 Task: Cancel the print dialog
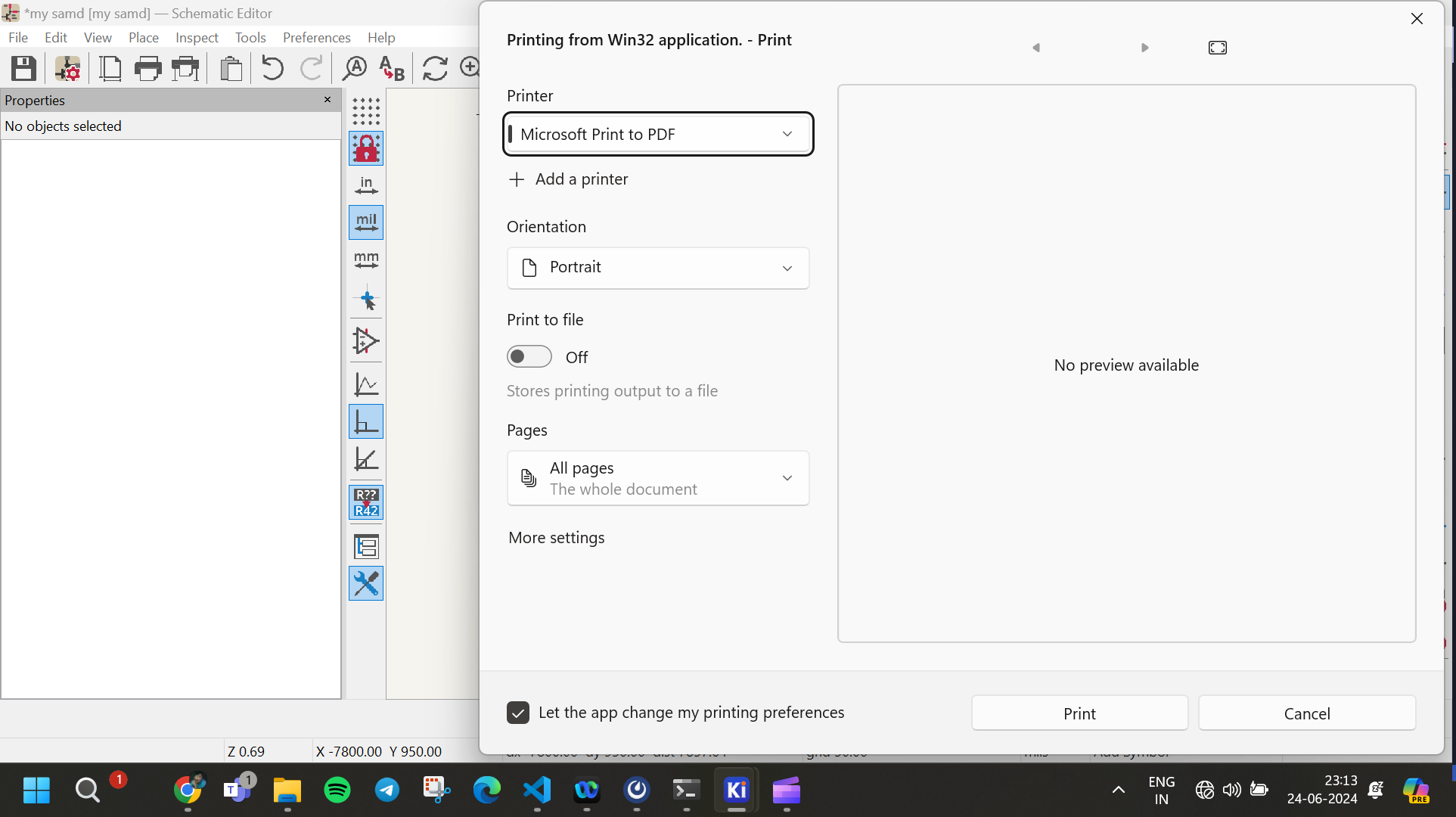point(1307,713)
